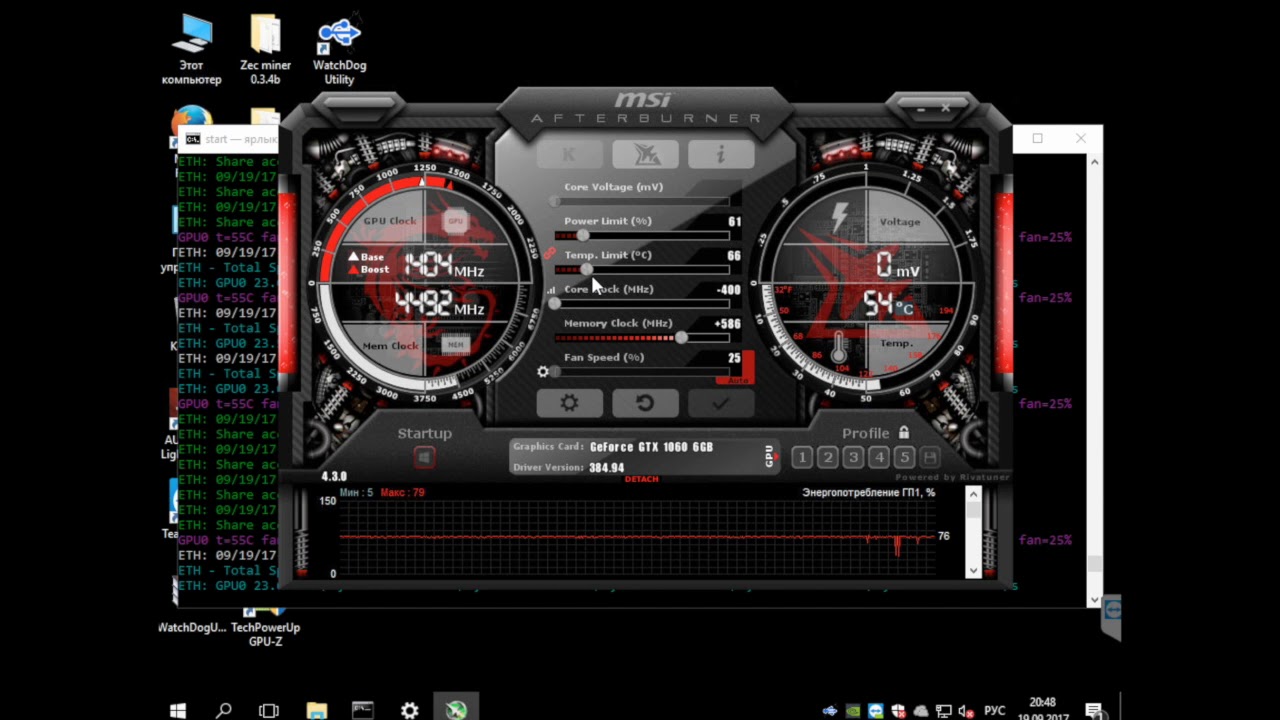This screenshot has width=1280, height=720.
Task: Switch to the console taskbar button
Action: coord(363,709)
